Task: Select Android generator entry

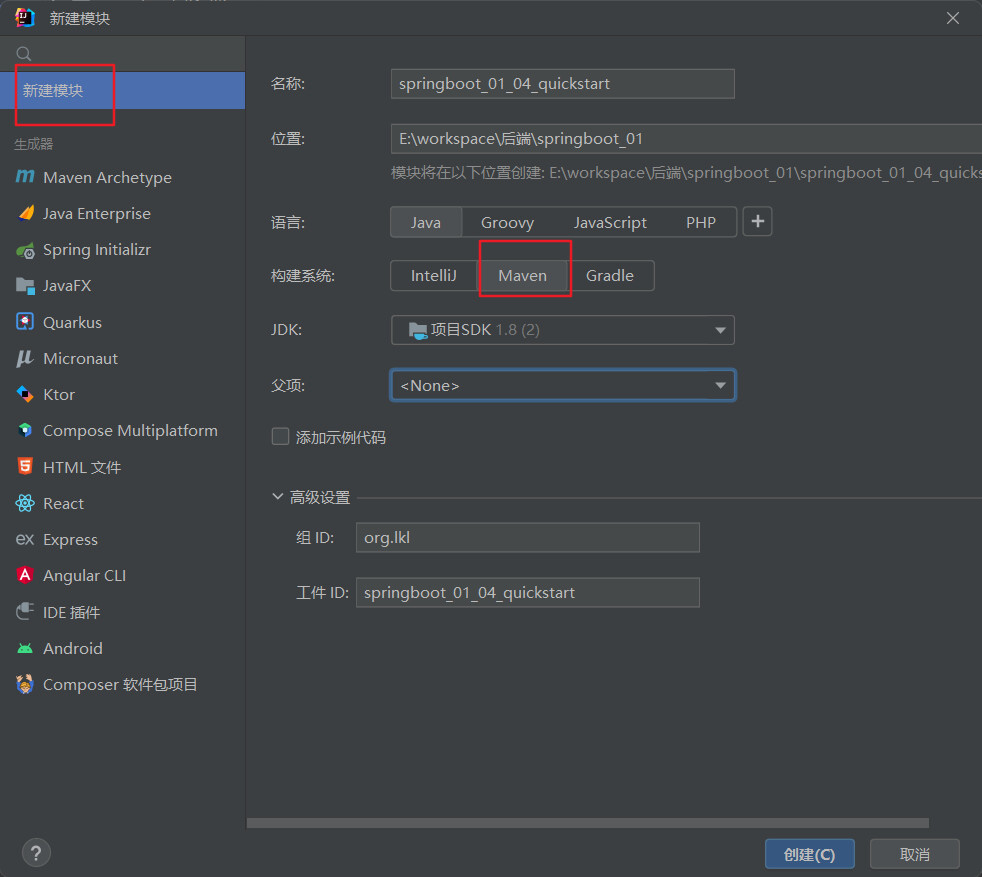Action: click(x=122, y=648)
